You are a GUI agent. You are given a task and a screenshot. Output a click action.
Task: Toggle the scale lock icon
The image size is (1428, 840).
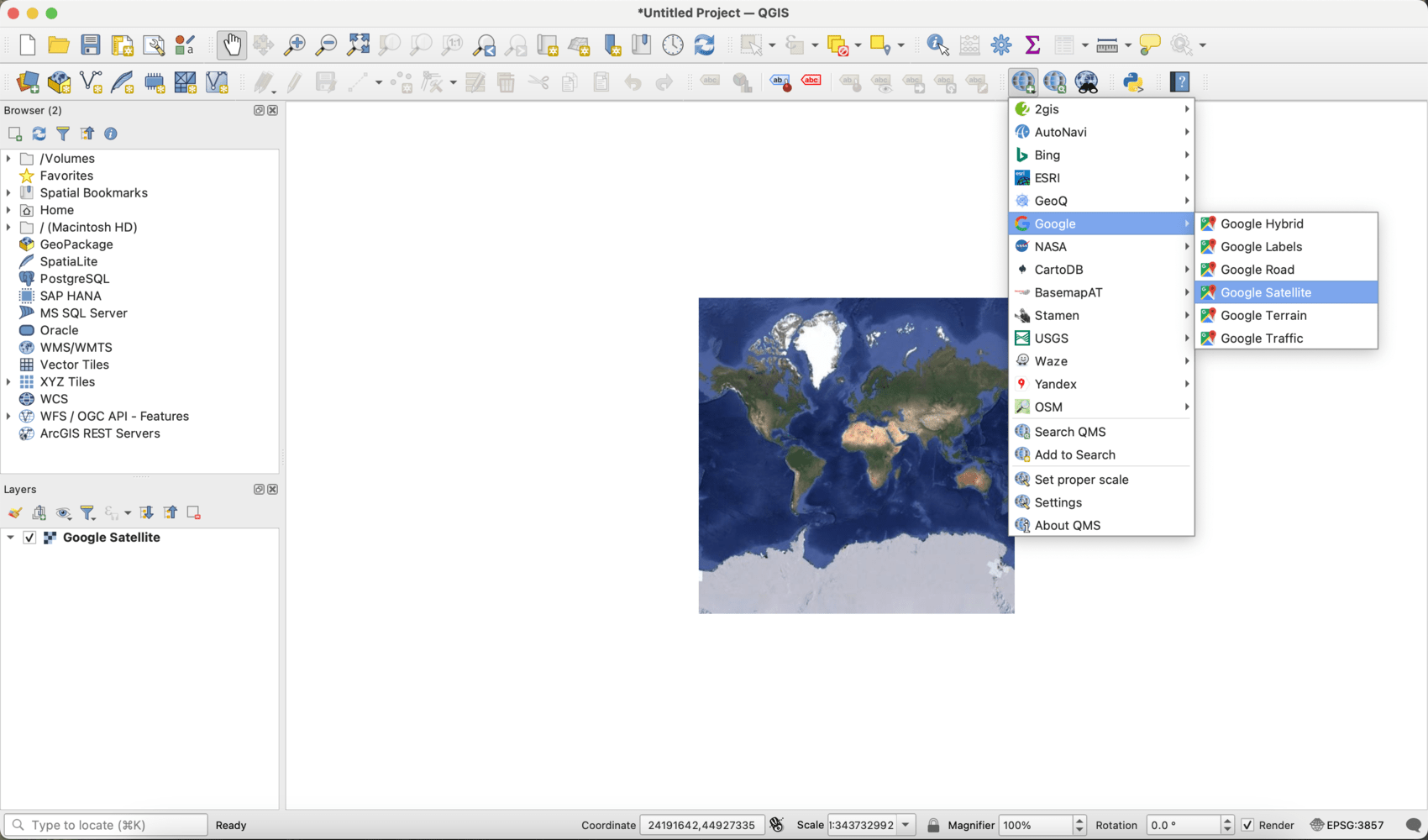(933, 825)
